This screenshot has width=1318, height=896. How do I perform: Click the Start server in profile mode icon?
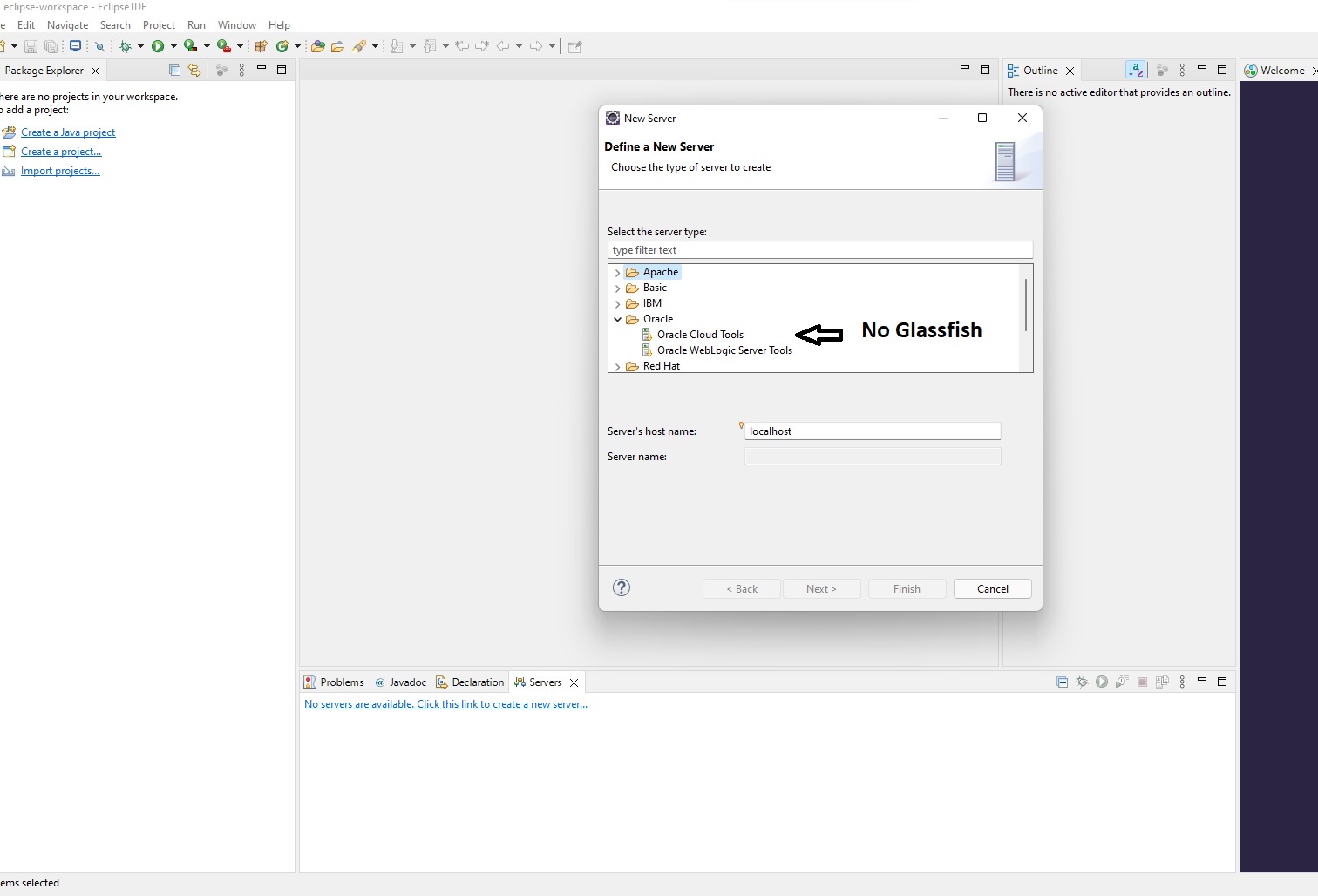tap(1122, 682)
